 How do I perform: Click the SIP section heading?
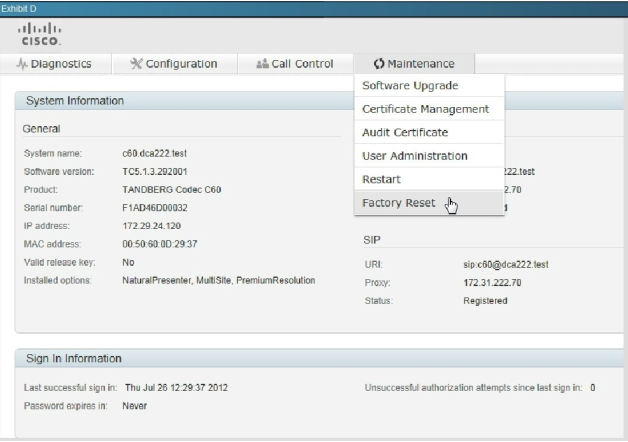372,240
